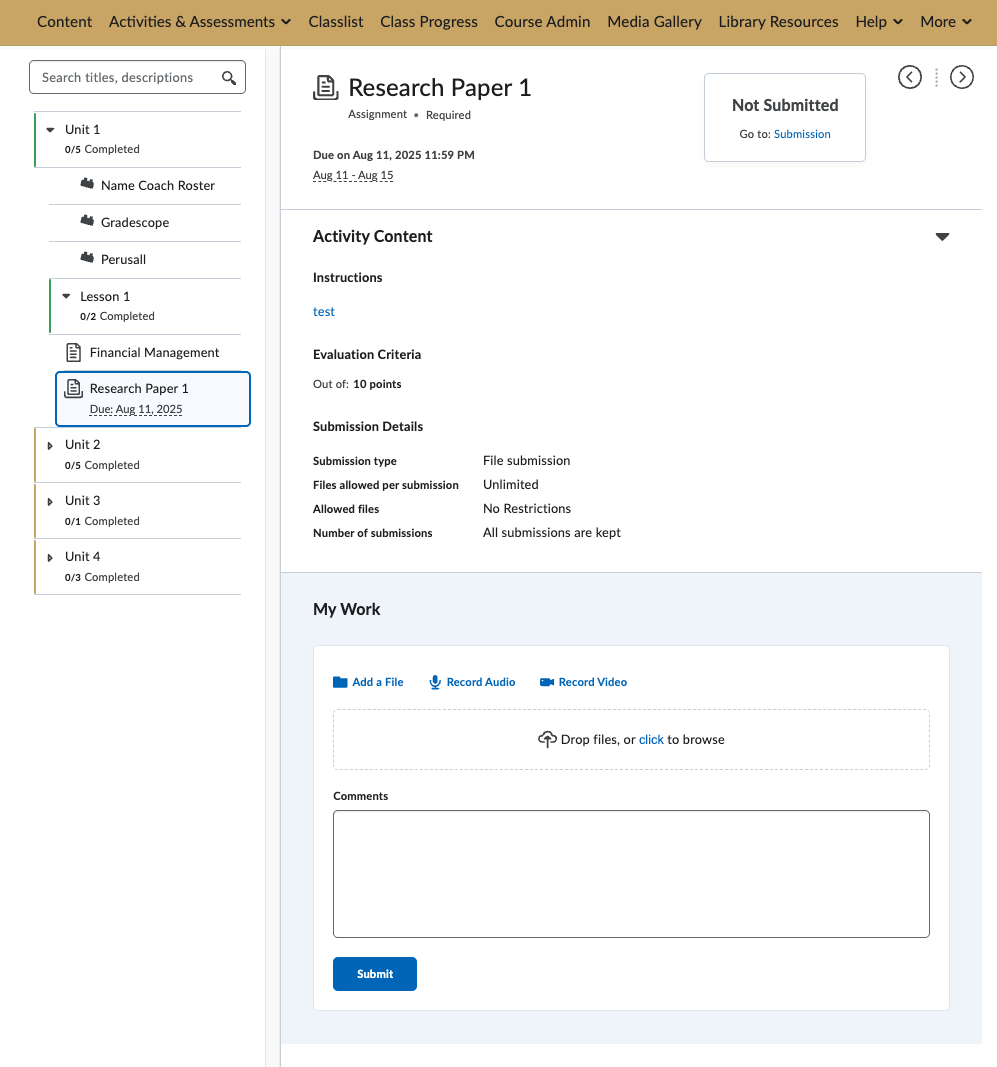The image size is (997, 1067).
Task: Click inside the Comments text box
Action: click(631, 873)
